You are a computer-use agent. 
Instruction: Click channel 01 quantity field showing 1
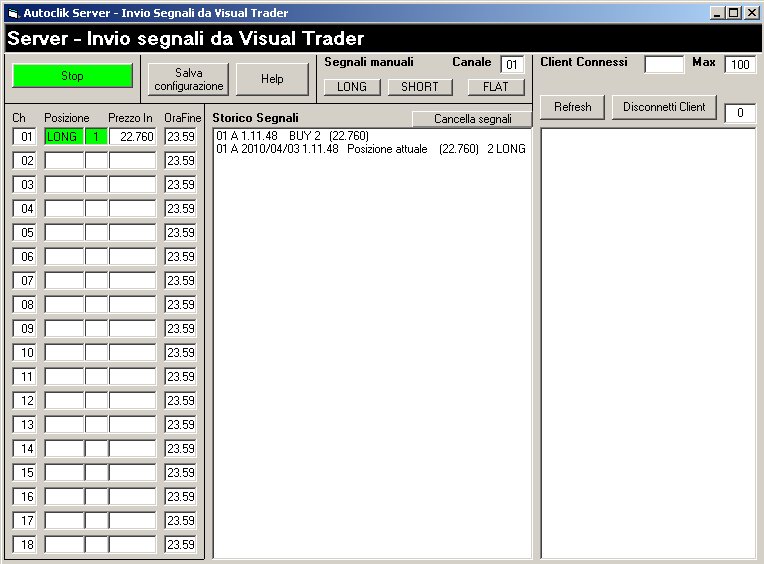[96, 136]
